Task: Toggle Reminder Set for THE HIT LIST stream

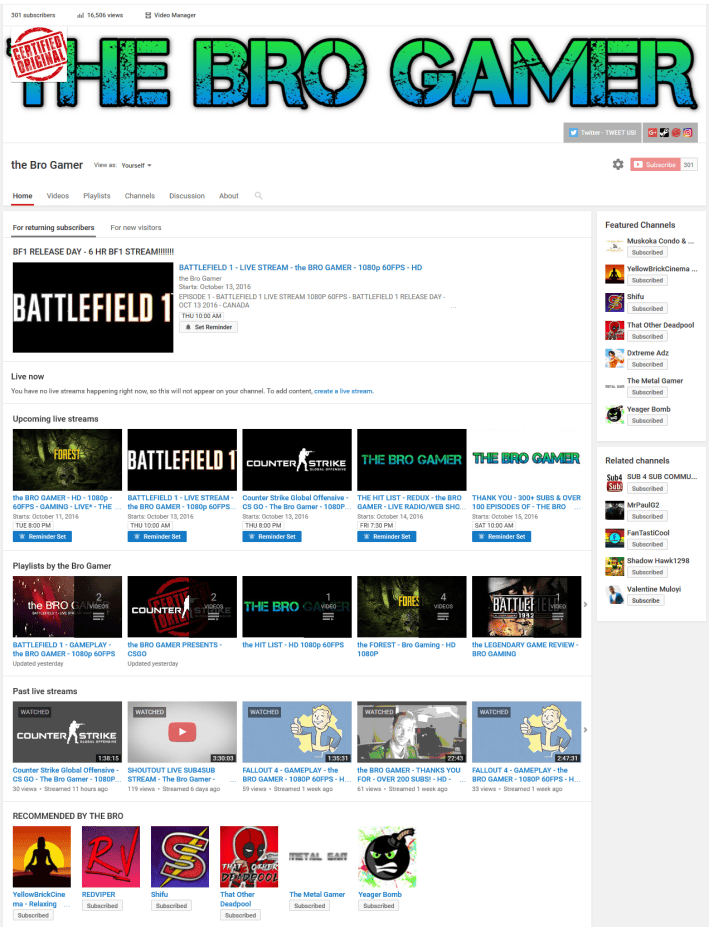Action: (386, 536)
